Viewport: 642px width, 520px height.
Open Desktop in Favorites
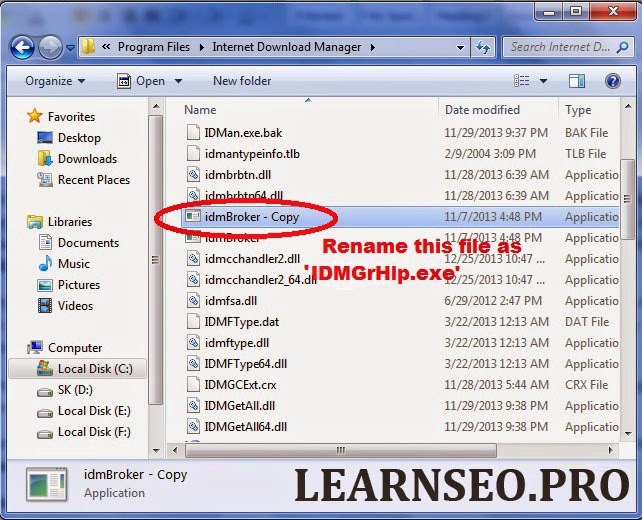pos(68,138)
